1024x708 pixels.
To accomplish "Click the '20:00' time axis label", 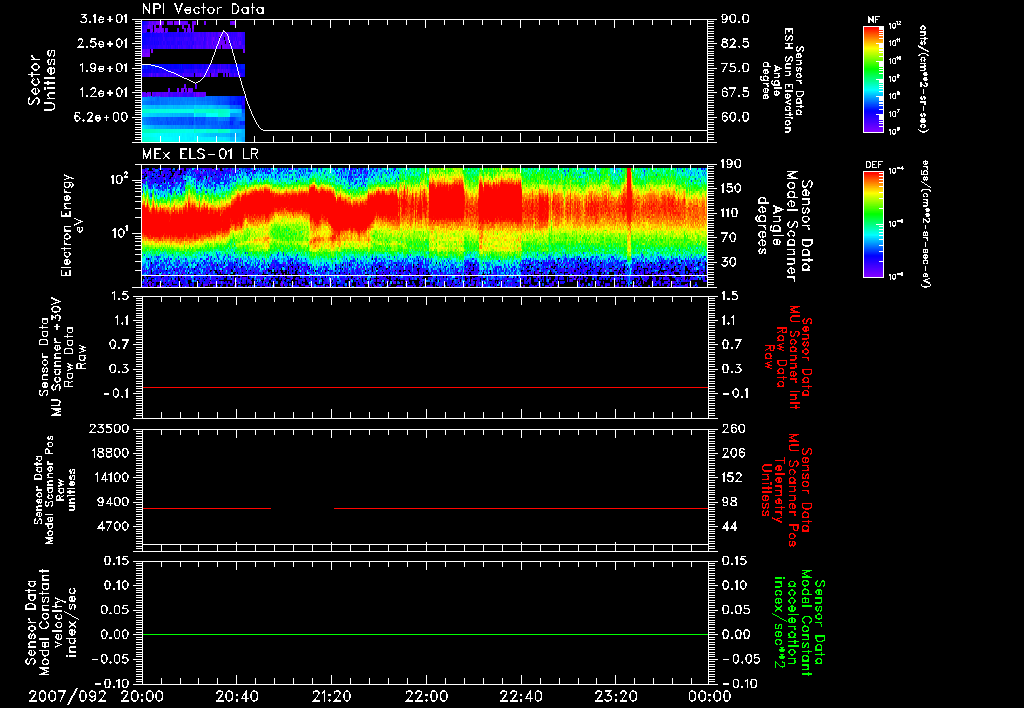I will 142,697.
